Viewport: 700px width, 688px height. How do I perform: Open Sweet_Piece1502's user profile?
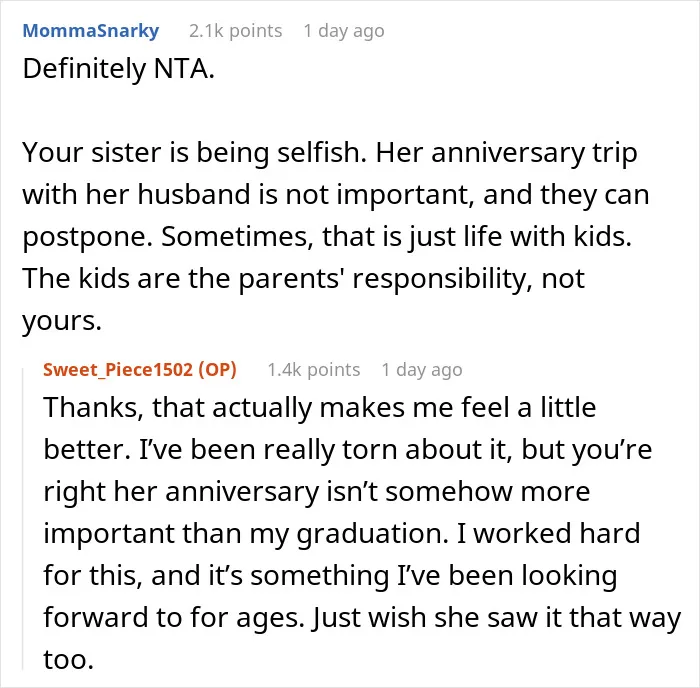point(118,370)
